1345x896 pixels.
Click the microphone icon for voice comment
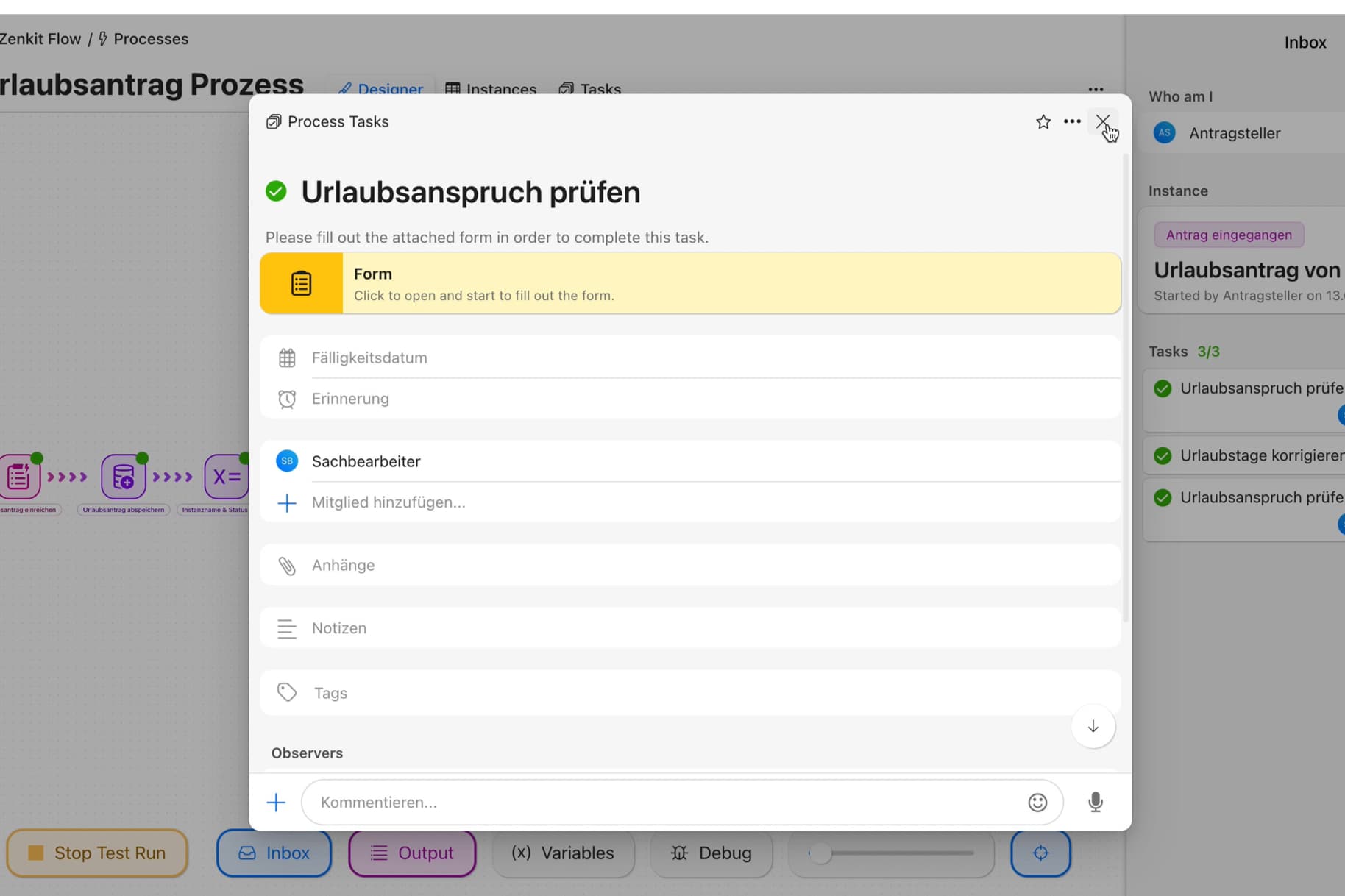pos(1095,802)
